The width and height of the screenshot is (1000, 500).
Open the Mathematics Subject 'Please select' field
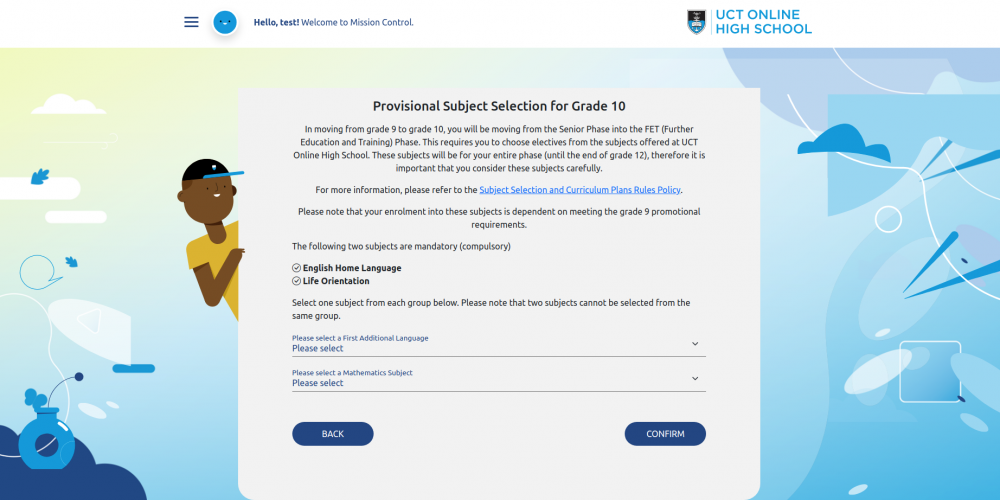[499, 379]
